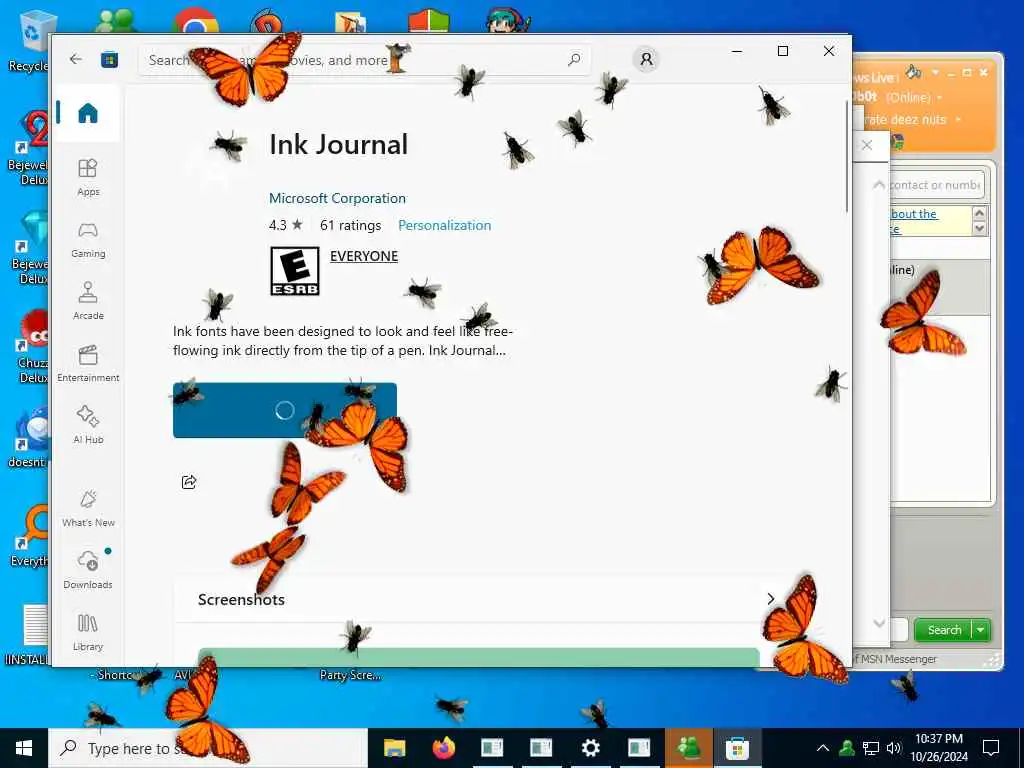Open the Search dropdown arrow in Messenger

981,630
